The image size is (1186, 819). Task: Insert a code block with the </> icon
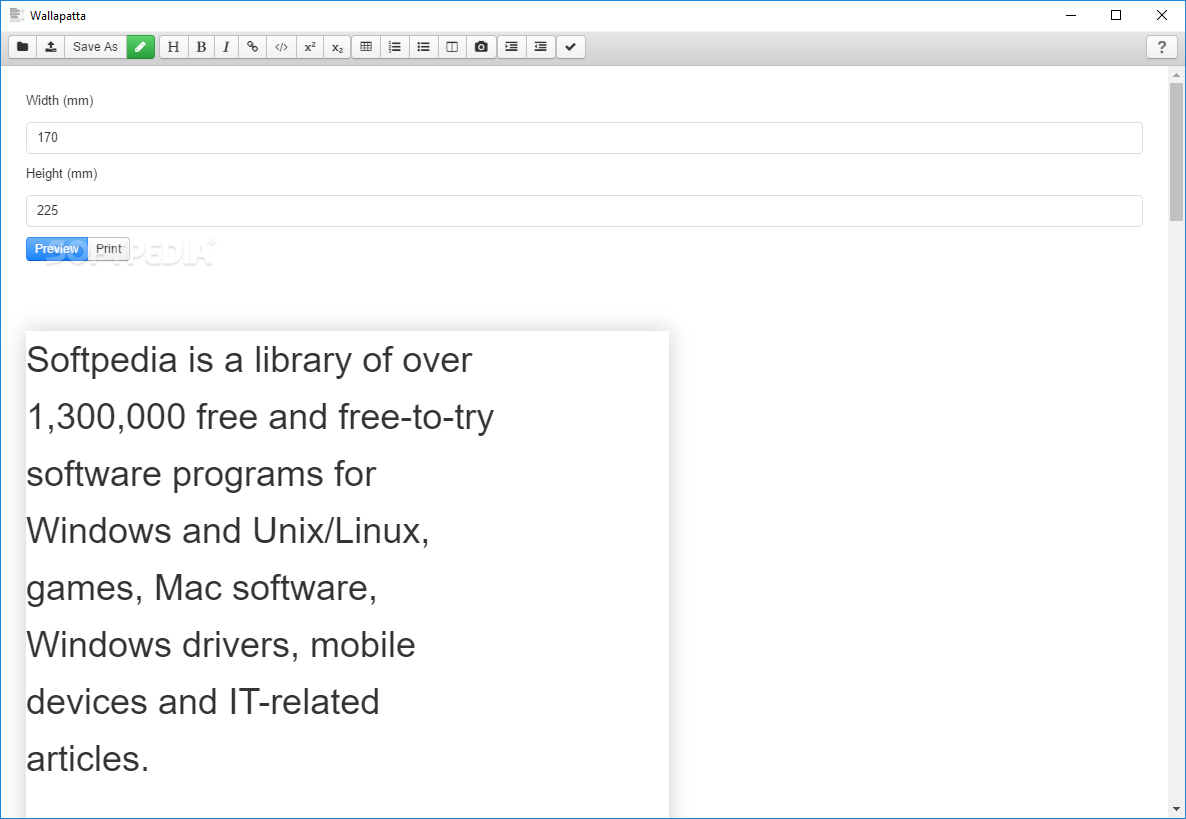(x=281, y=47)
